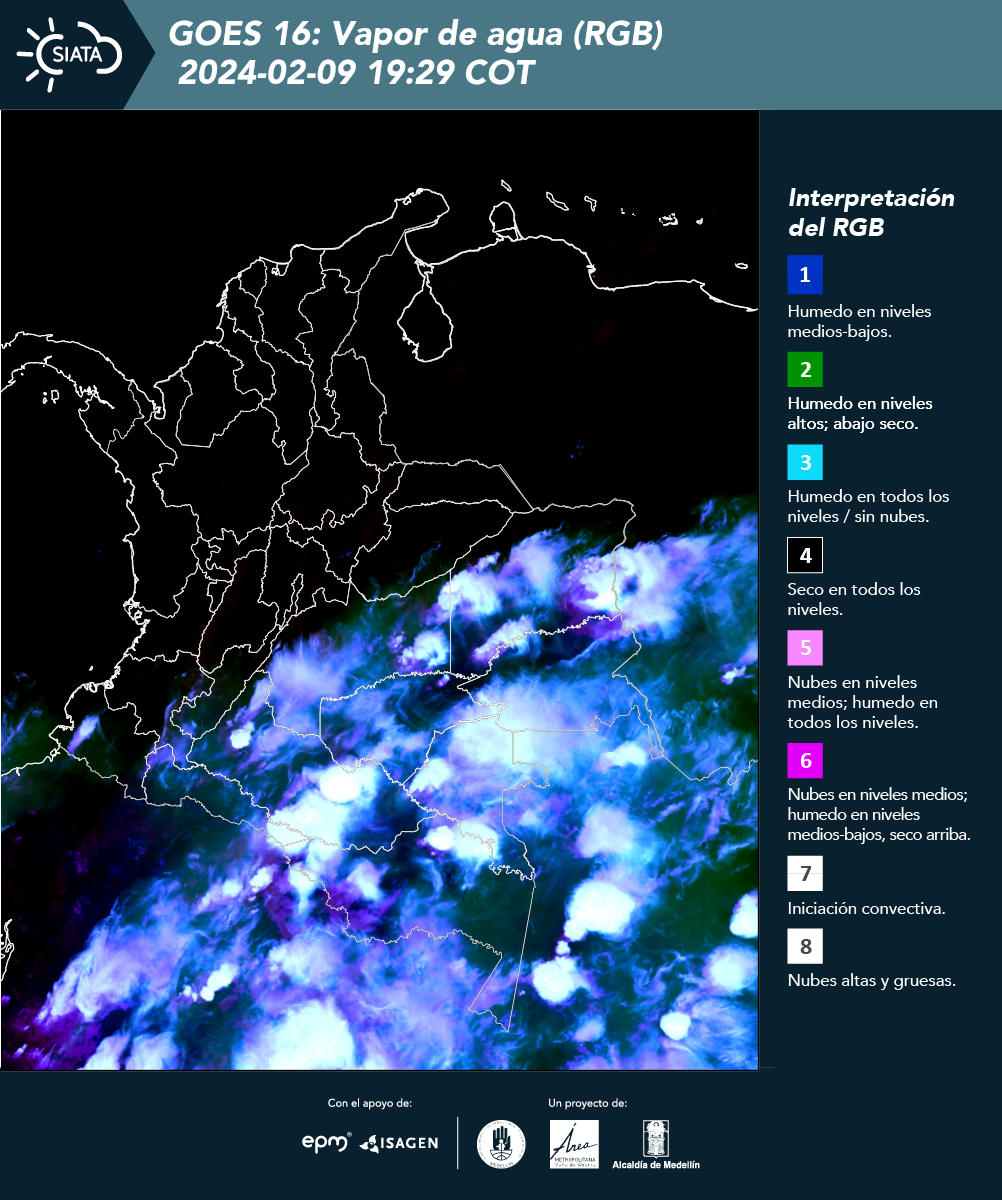
Task: Click the black legend swatch numbered 4
Action: tap(805, 555)
